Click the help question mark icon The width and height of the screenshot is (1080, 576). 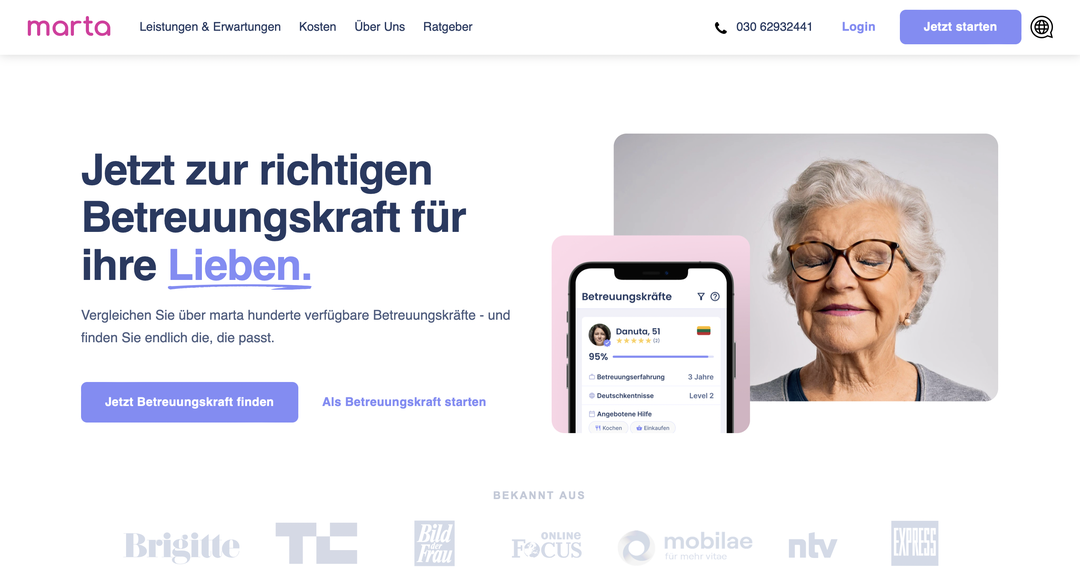click(x=715, y=297)
